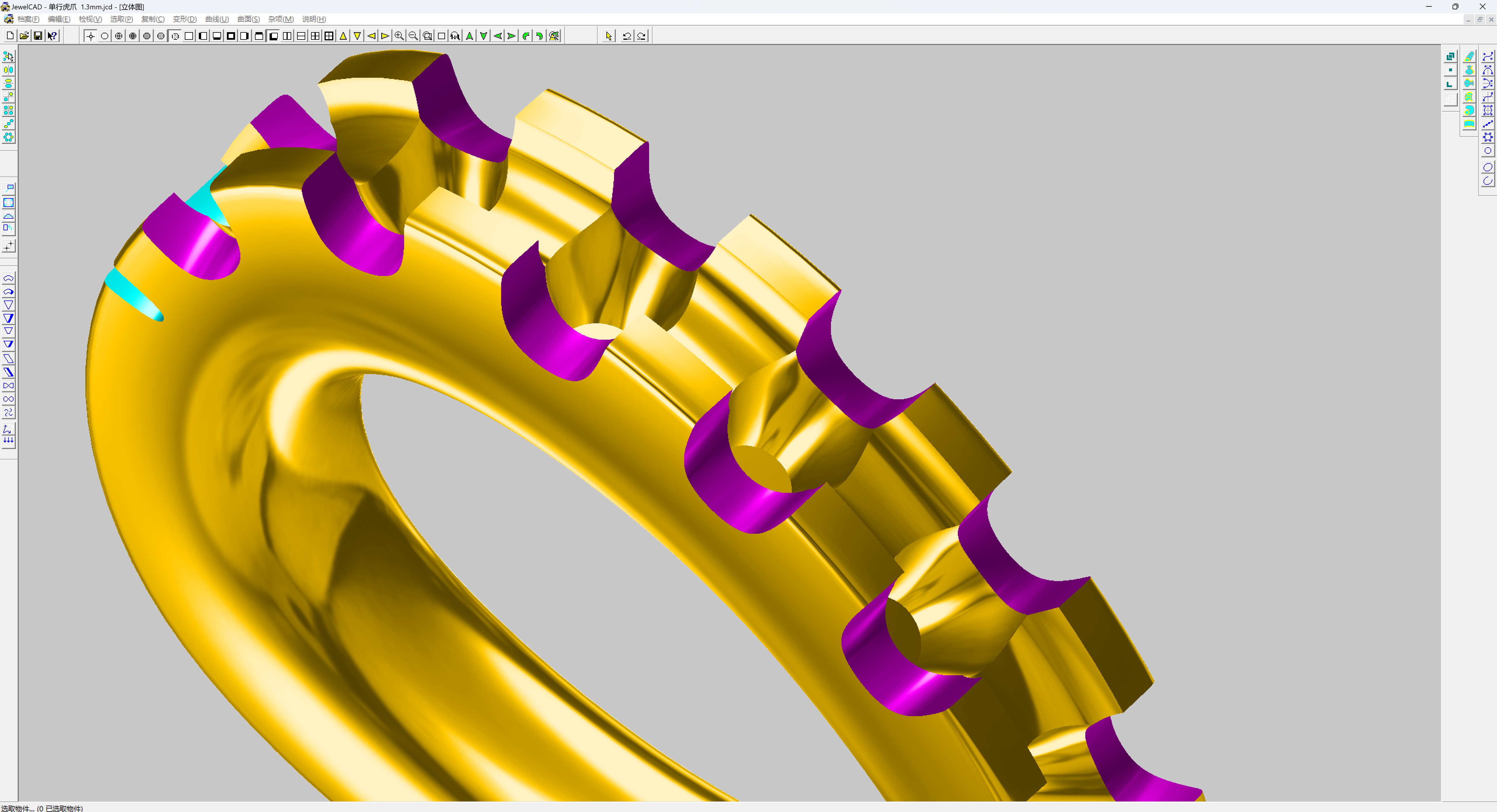This screenshot has width=1497, height=812.
Task: Click the cyan spiral shell surface tool
Action: click(1469, 110)
